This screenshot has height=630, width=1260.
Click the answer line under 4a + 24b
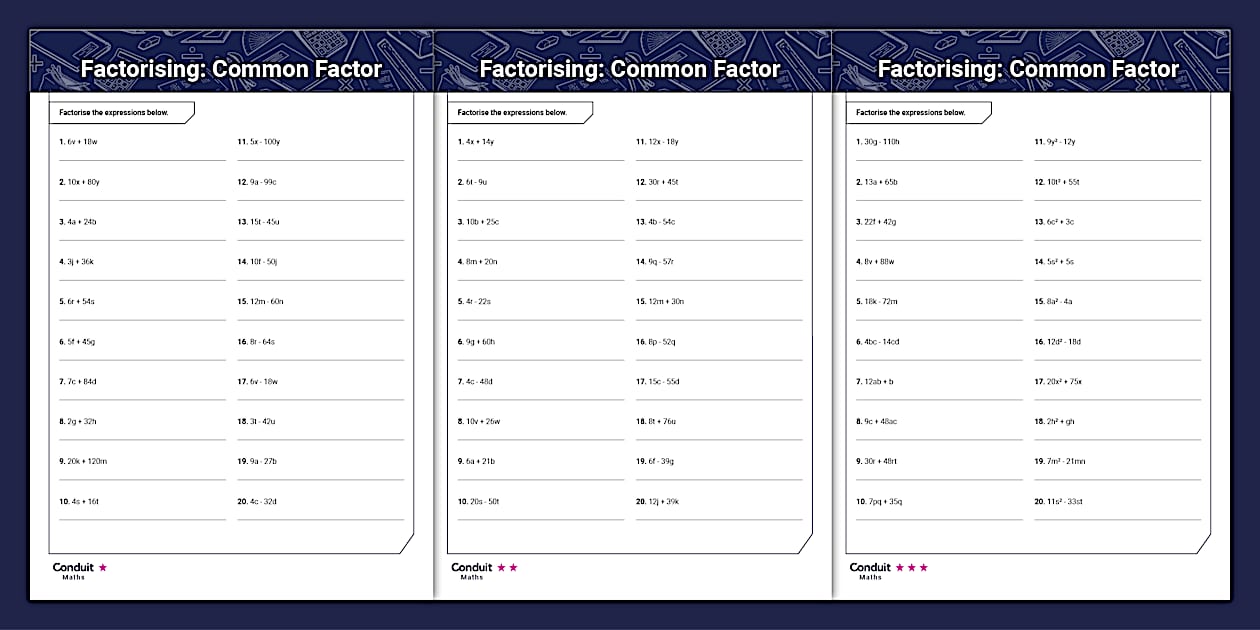click(142, 239)
